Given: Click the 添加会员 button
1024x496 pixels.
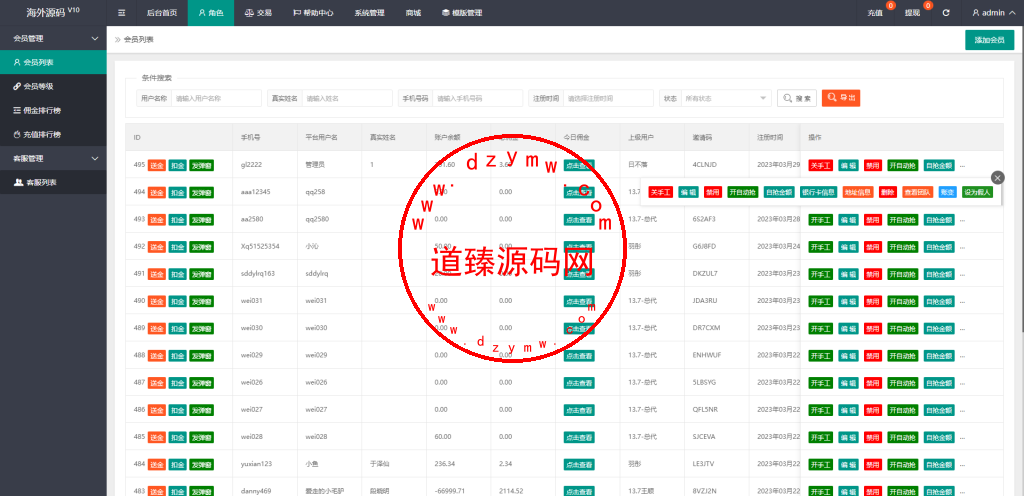Looking at the screenshot, I should tap(989, 40).
